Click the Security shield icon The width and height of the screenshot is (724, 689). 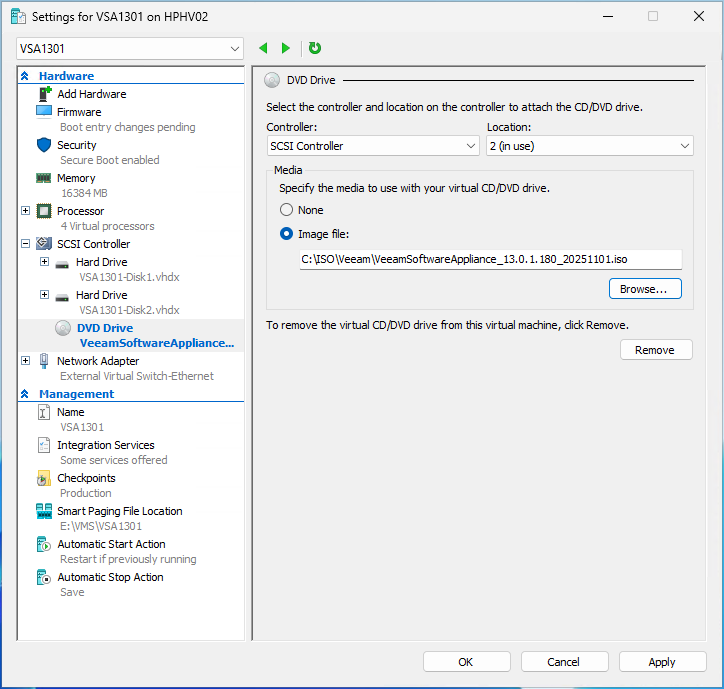click(x=44, y=145)
